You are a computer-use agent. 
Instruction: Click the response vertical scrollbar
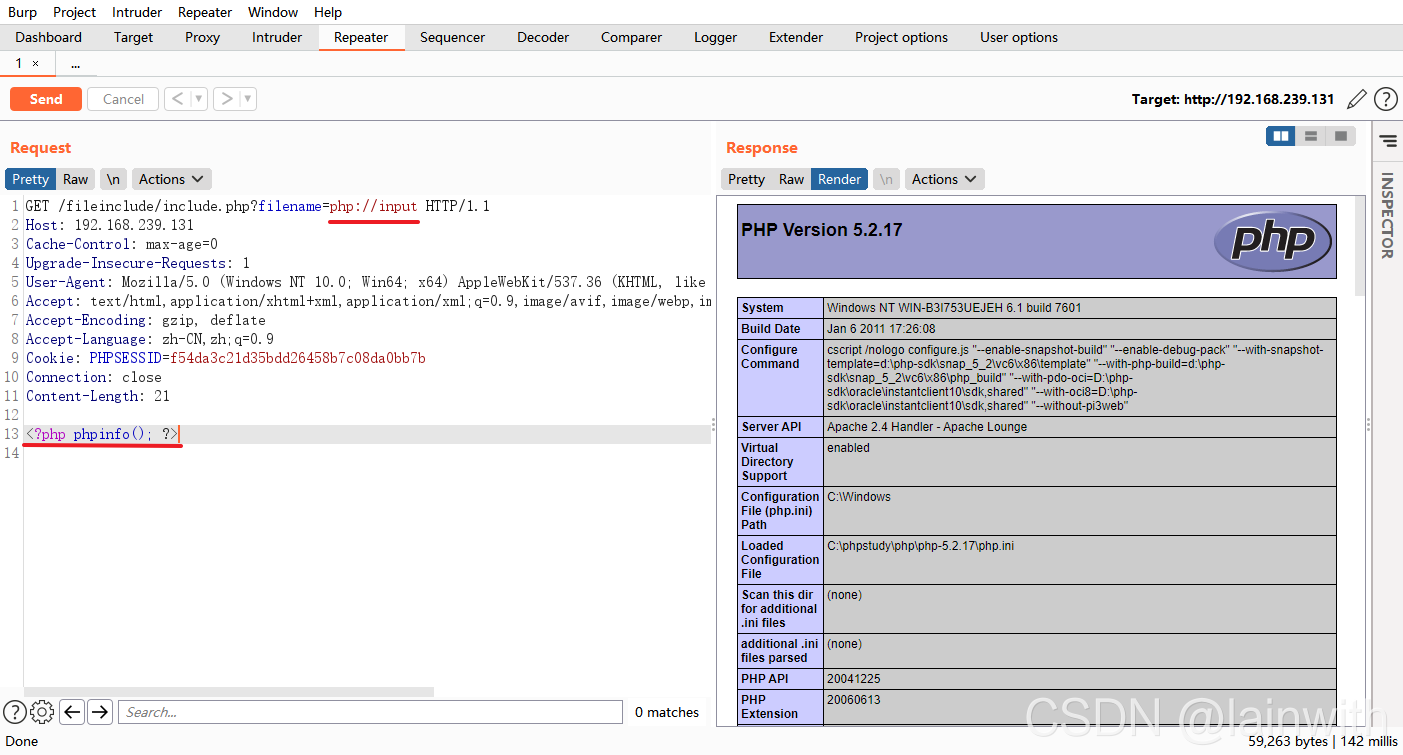tap(1360, 246)
